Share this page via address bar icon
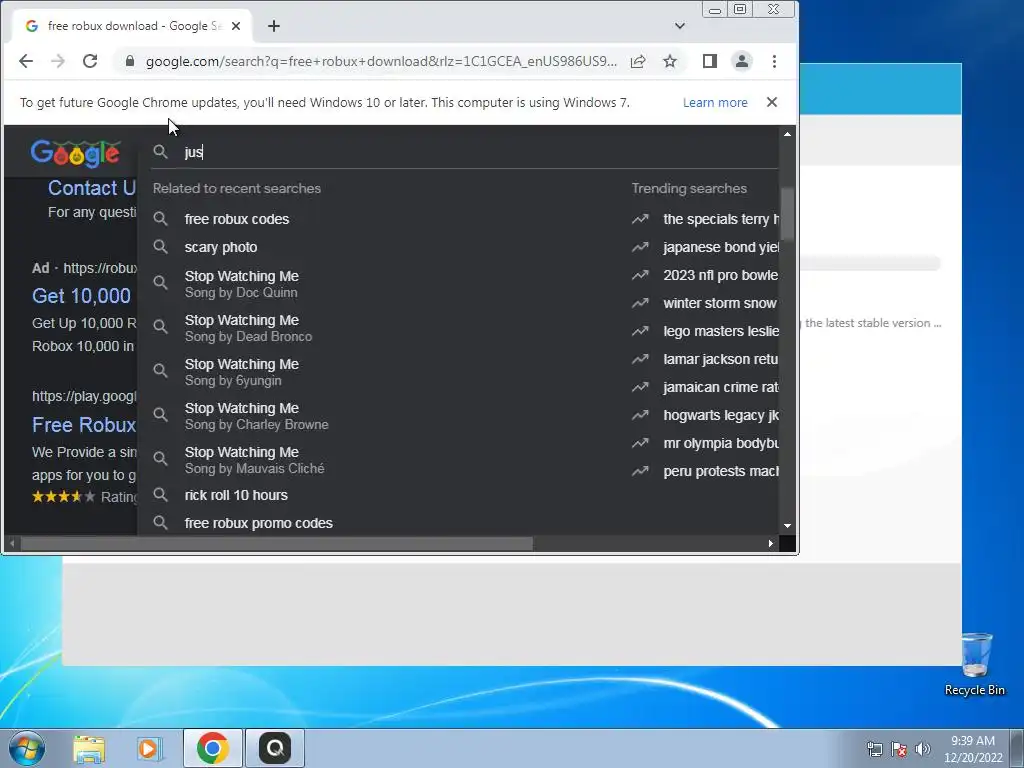Screen dimensions: 1024x768 pyautogui.click(x=638, y=61)
